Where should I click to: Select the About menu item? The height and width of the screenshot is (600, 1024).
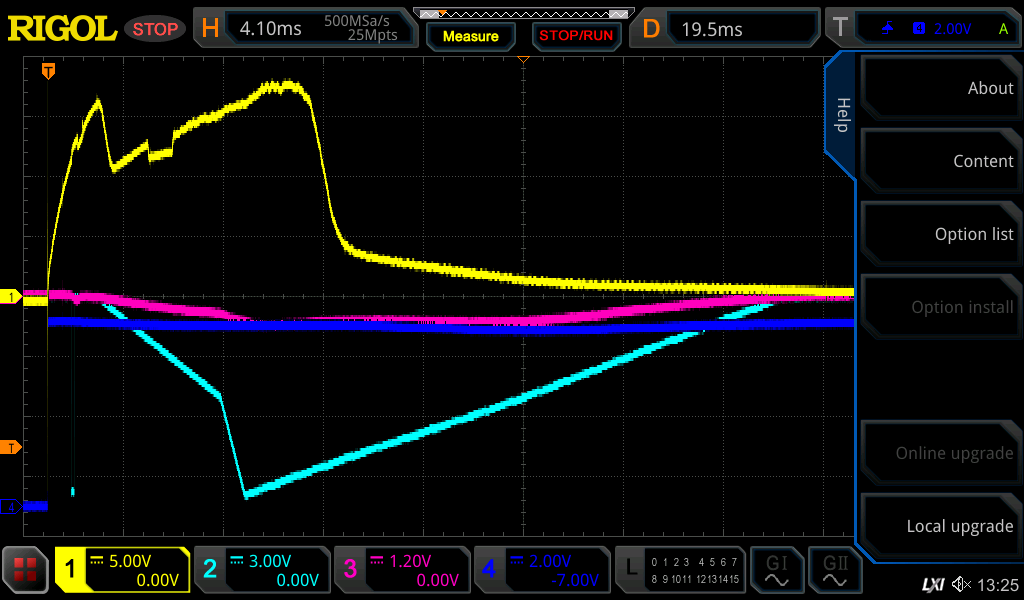tap(940, 88)
